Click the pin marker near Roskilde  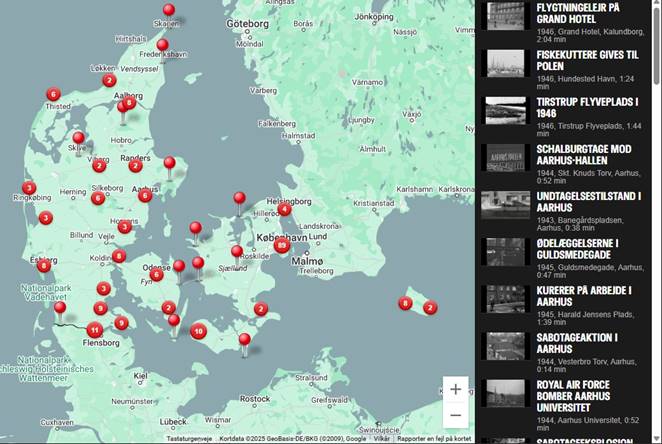237,252
